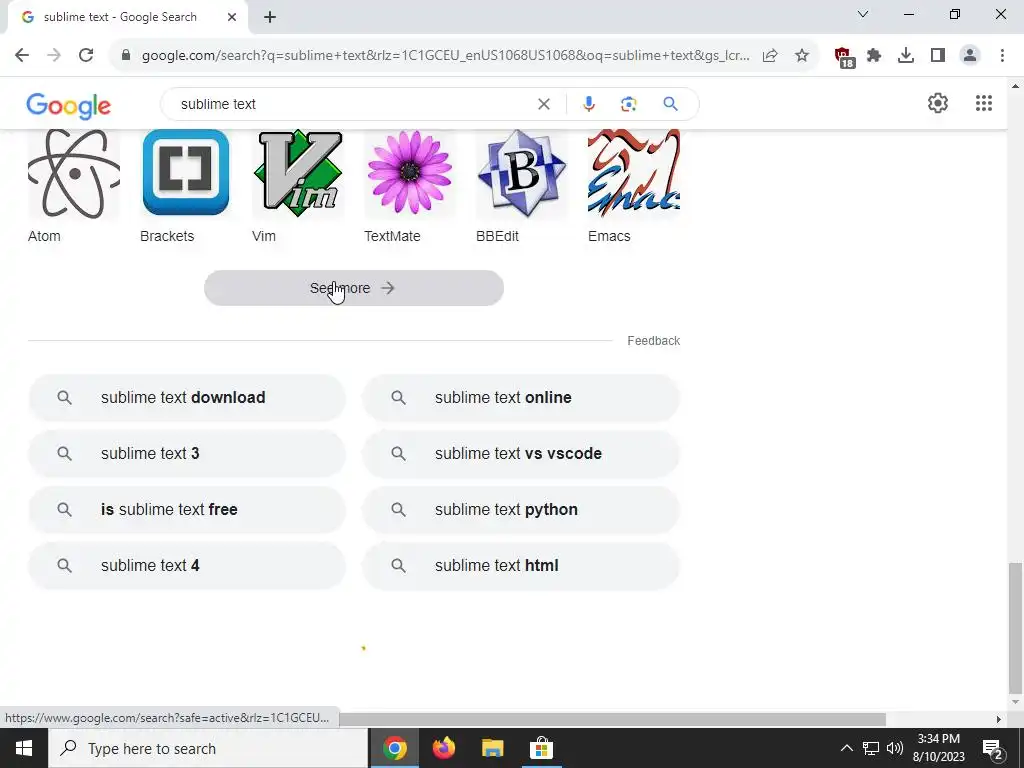The height and width of the screenshot is (768, 1024).
Task: Click the padlock site info icon
Action: [x=126, y=56]
